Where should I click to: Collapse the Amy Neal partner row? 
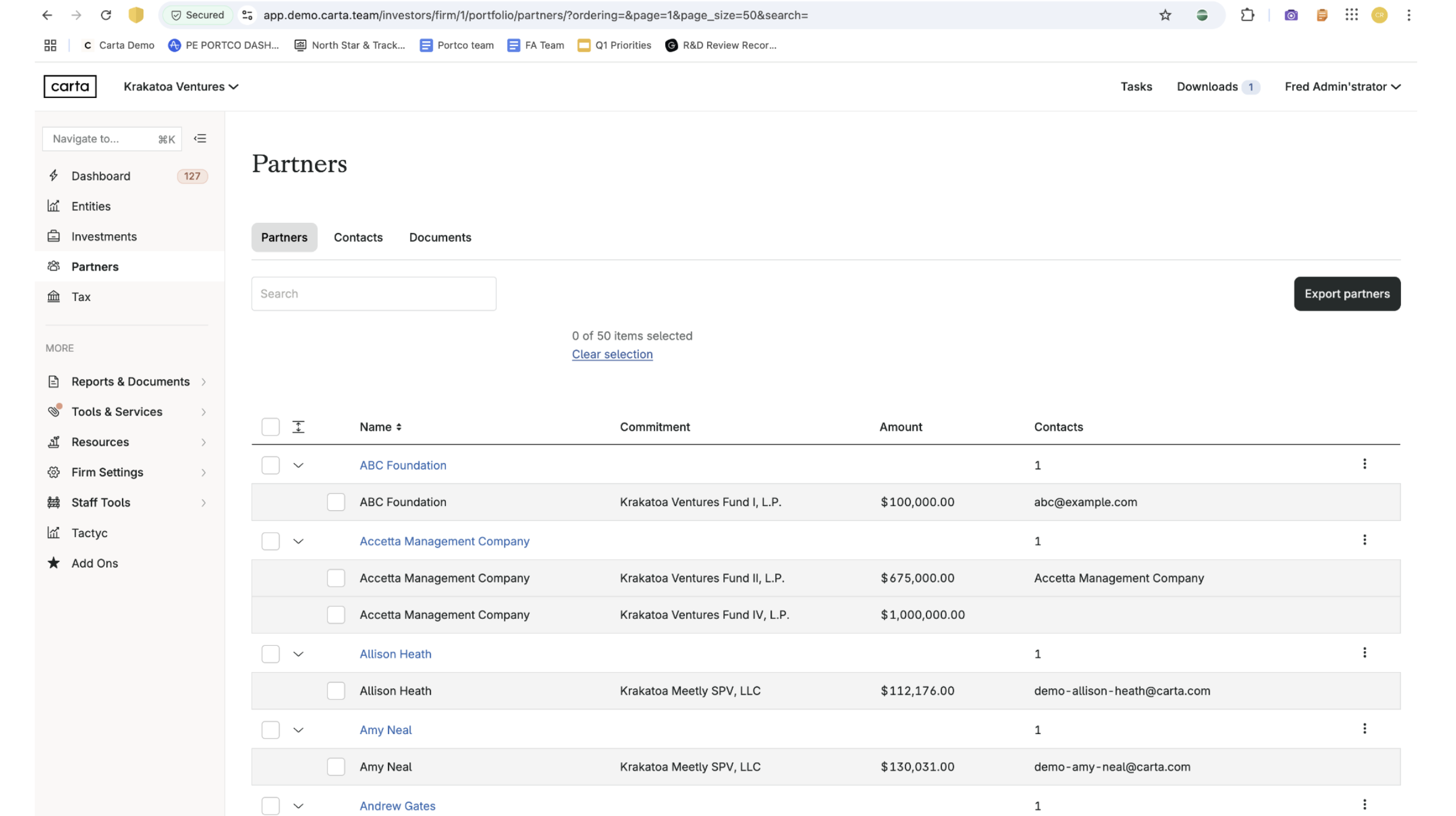click(299, 729)
